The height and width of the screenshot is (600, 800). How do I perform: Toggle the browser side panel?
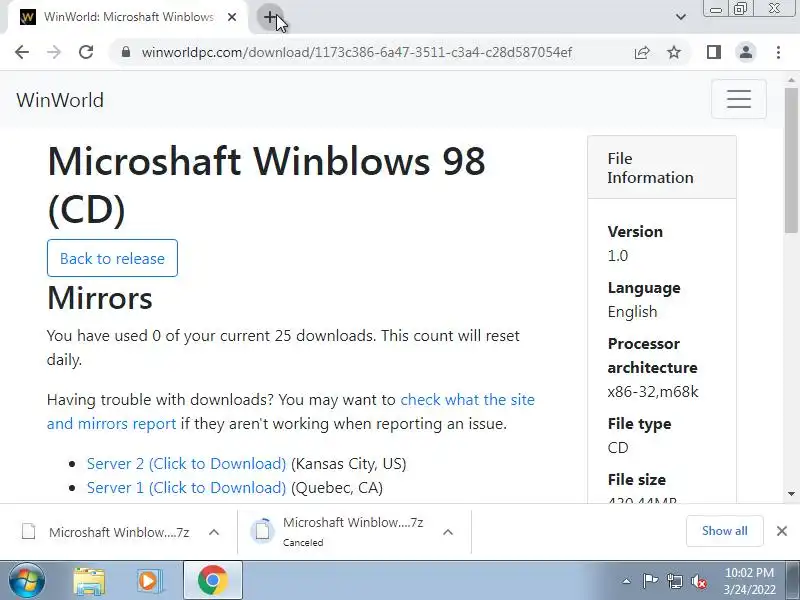pos(714,52)
